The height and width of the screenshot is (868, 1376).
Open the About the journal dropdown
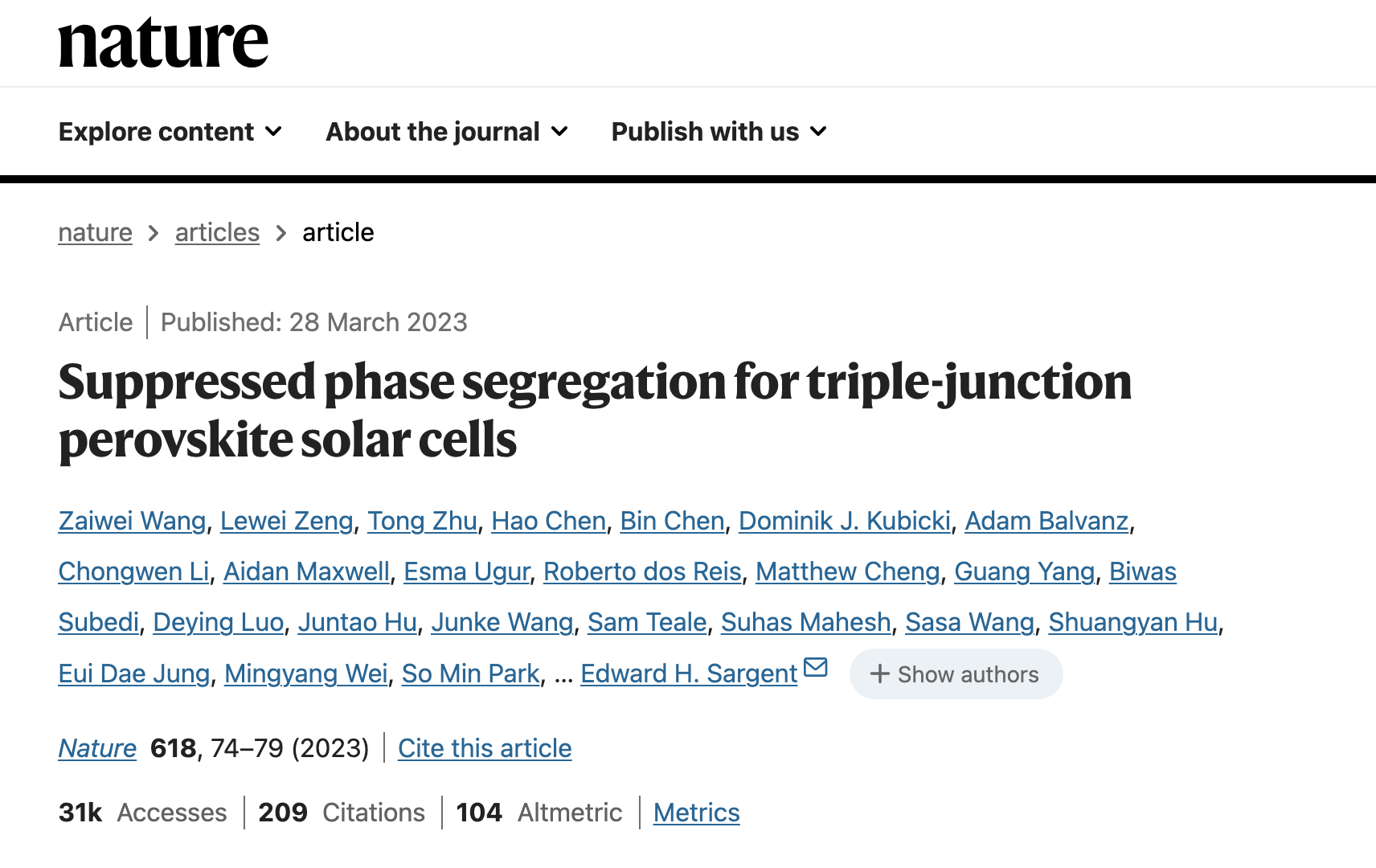click(447, 131)
